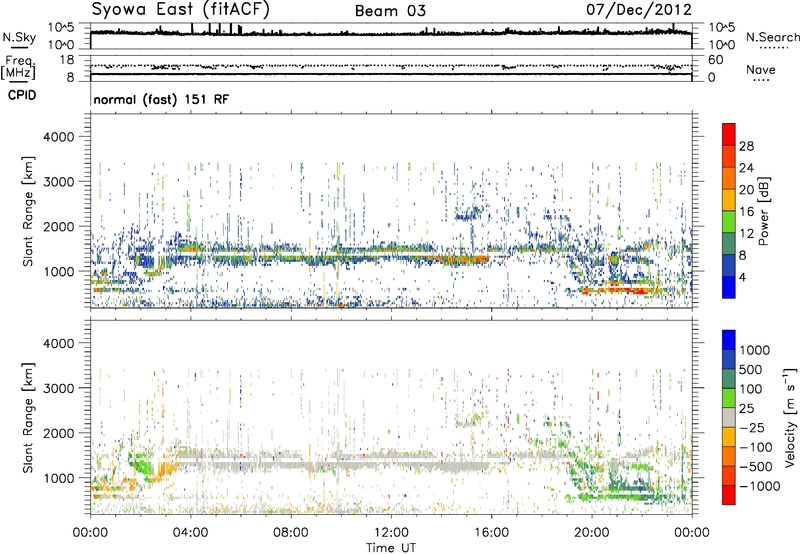Click the 'N.Sky' legend label
This screenshot has width=800, height=554.
[x=19, y=38]
